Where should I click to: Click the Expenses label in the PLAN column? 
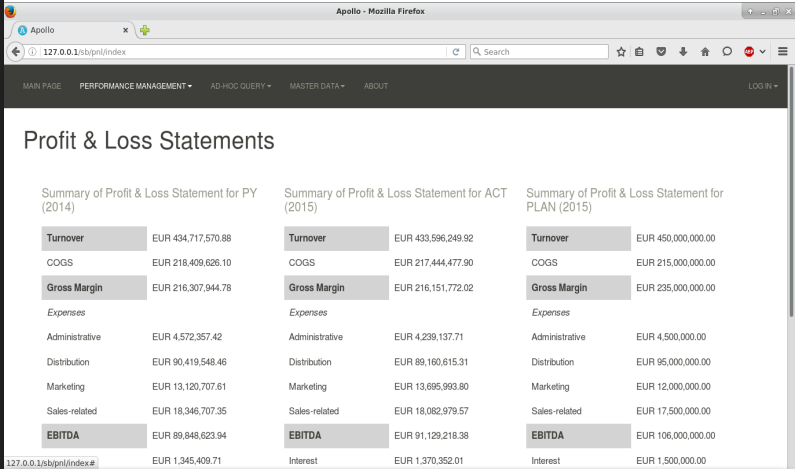point(551,312)
